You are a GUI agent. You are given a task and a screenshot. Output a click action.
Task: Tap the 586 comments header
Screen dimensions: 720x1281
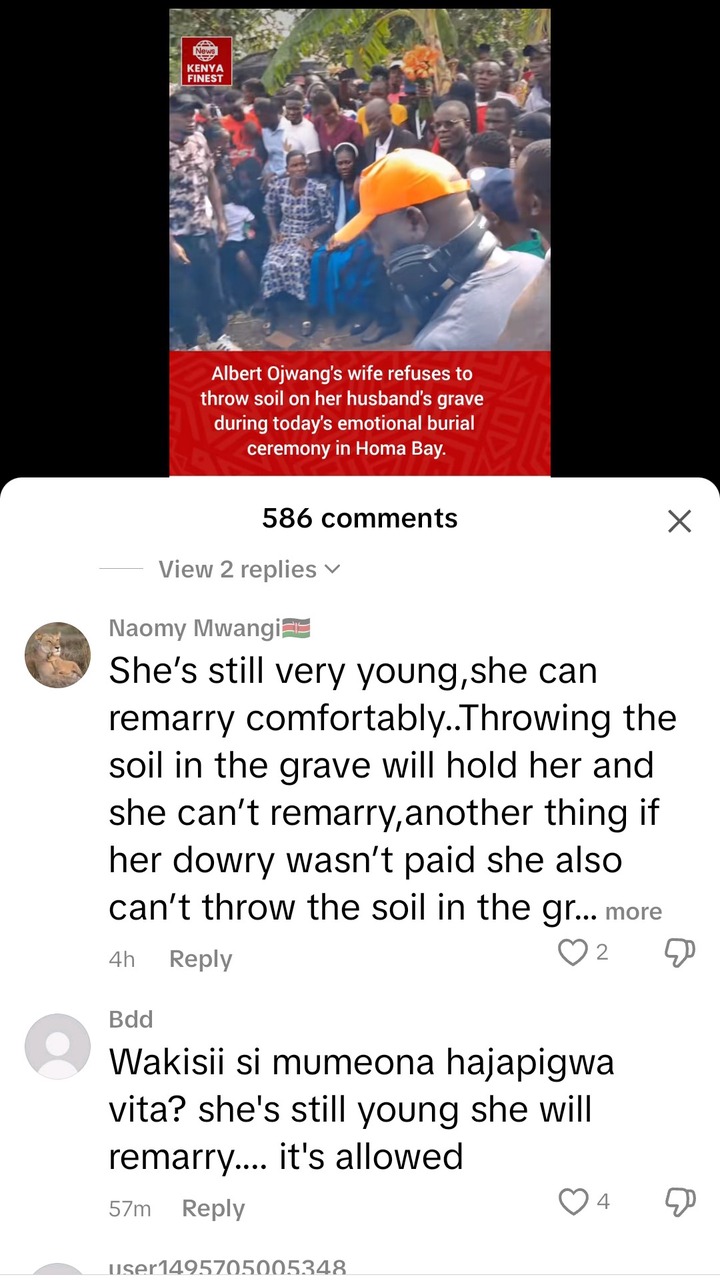(360, 518)
